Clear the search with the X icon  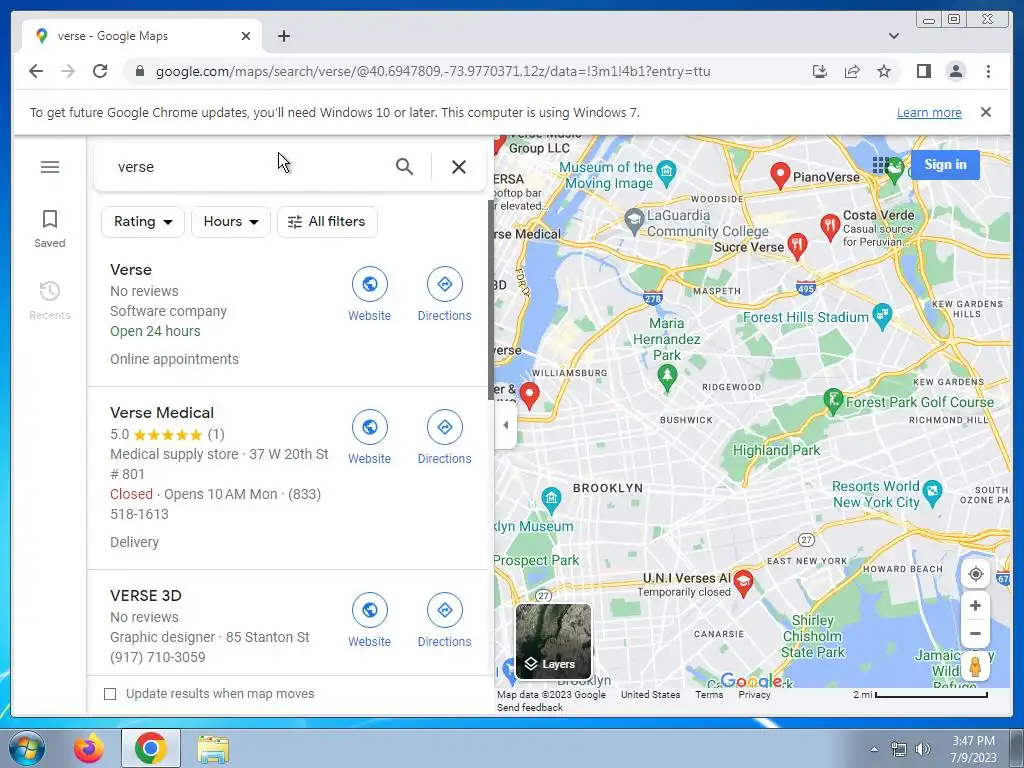pos(458,167)
